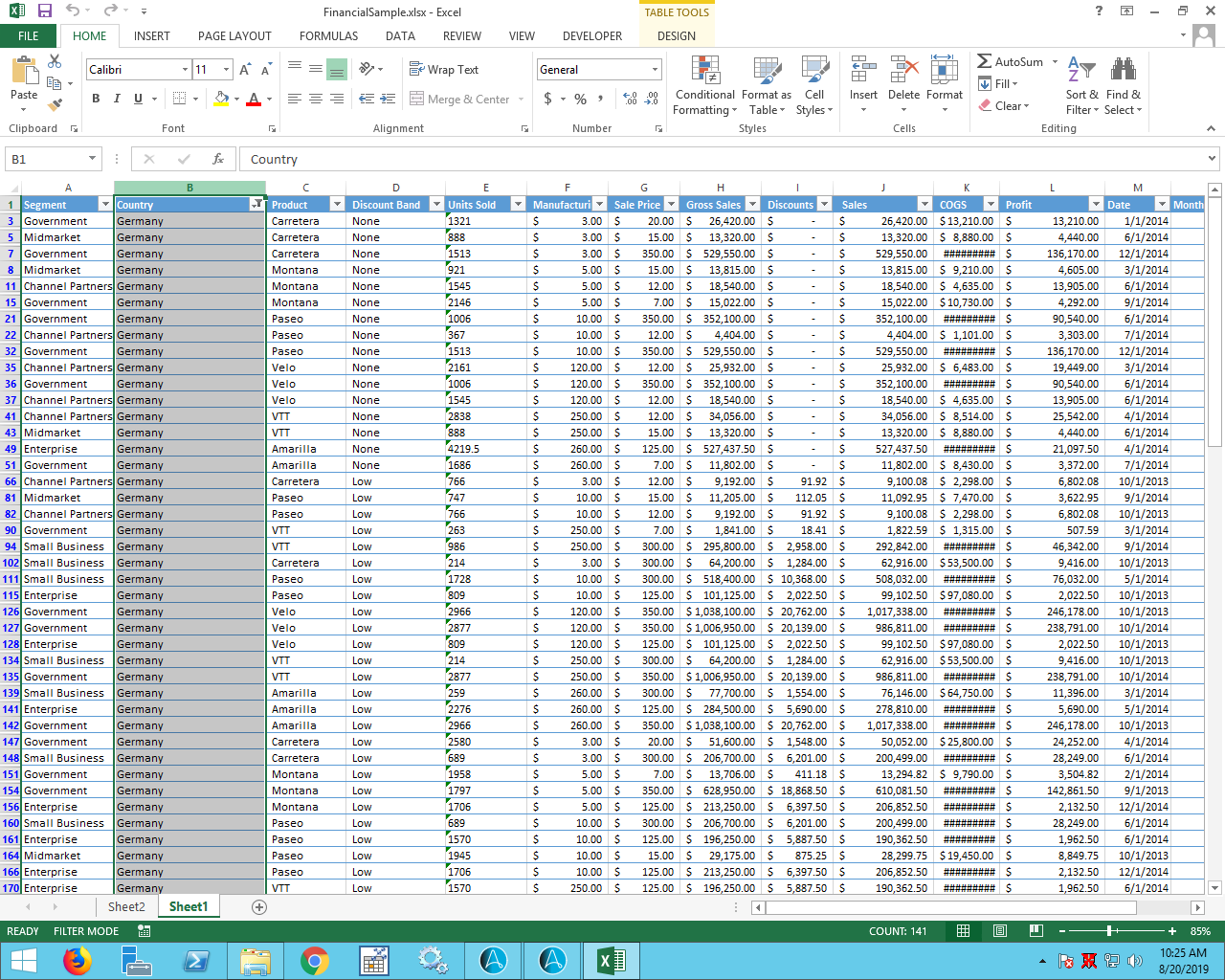The height and width of the screenshot is (980, 1225).
Task: Toggle Italic formatting
Action: coord(117,99)
